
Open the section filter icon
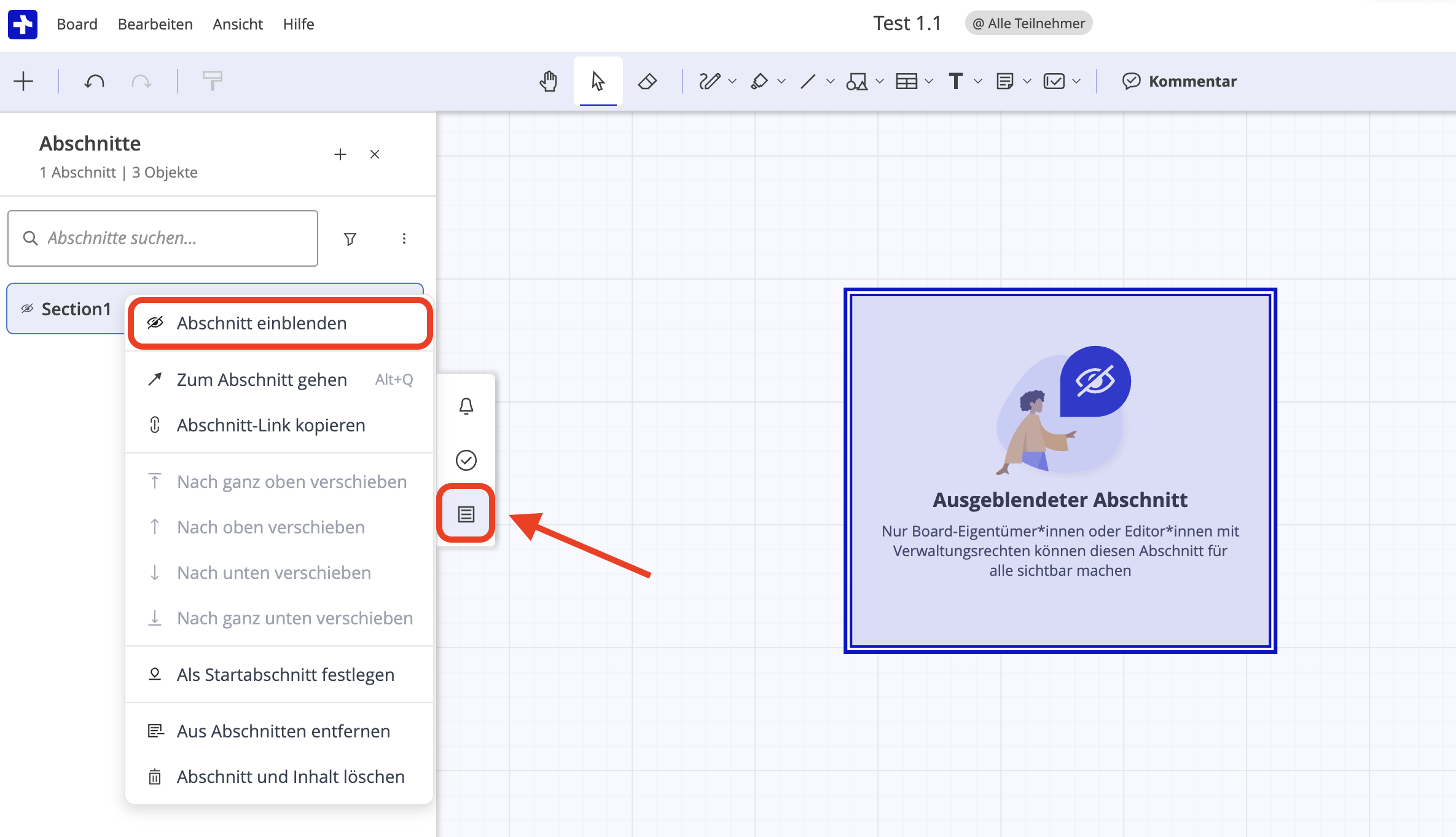click(x=350, y=238)
